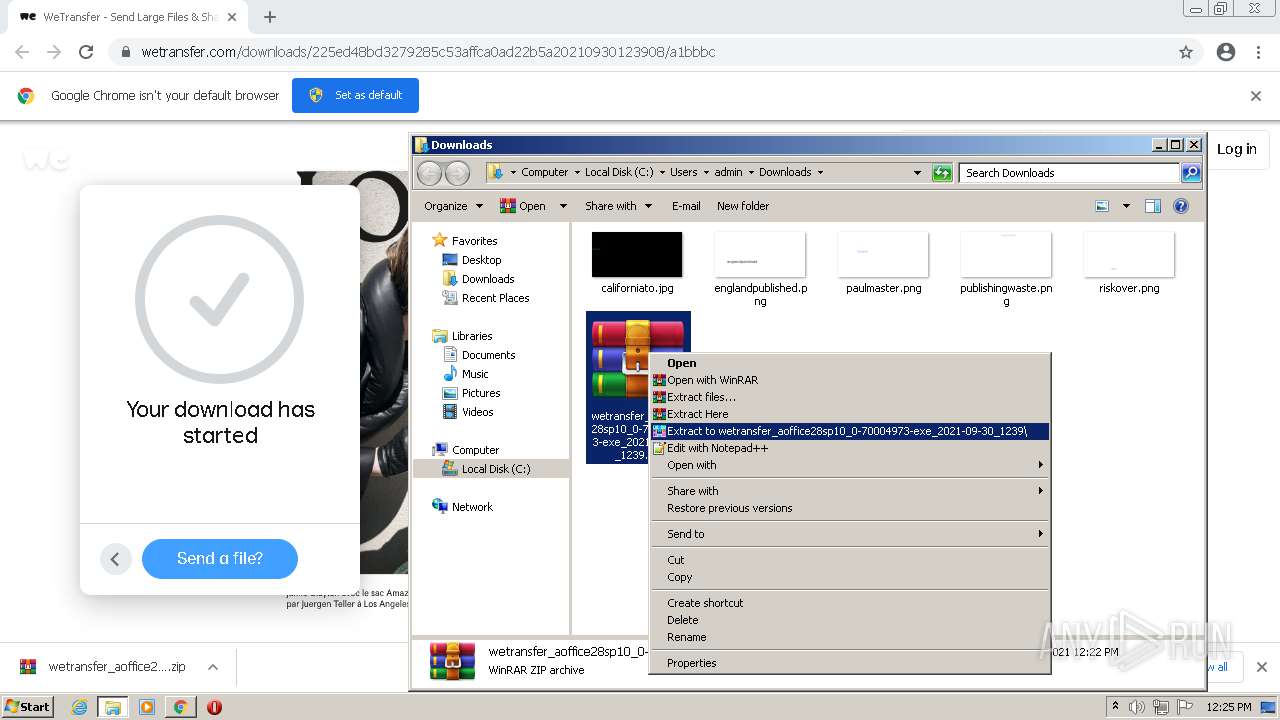Select Documents library

pos(488,355)
